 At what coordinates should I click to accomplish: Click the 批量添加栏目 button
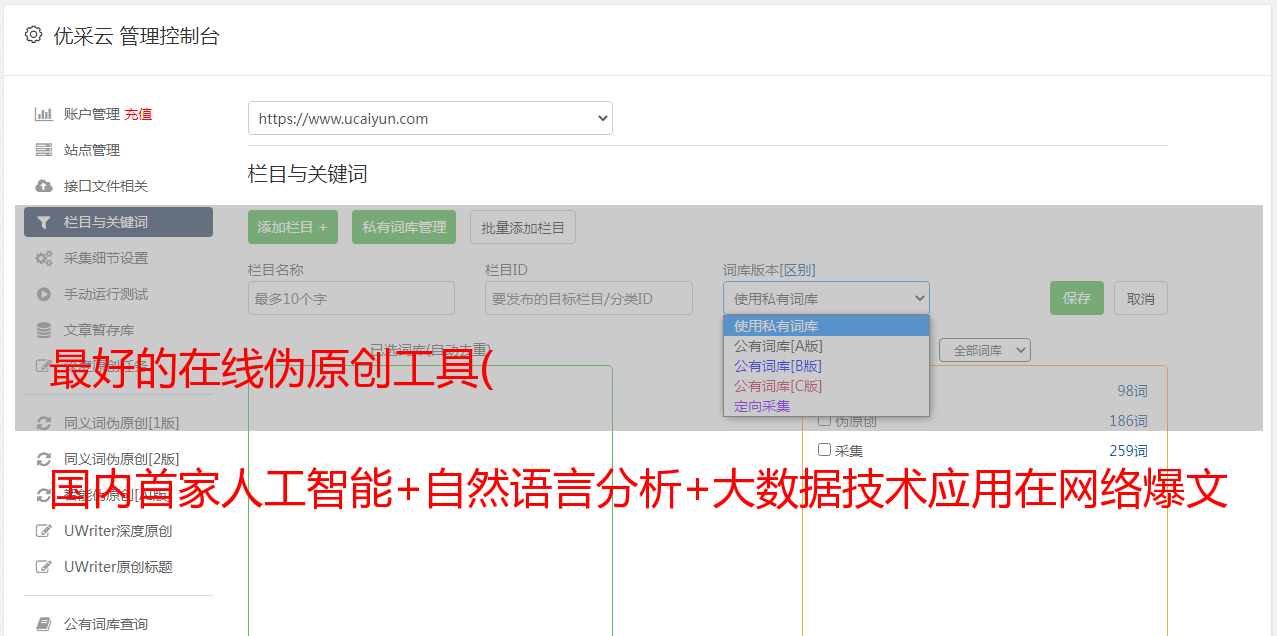click(523, 227)
